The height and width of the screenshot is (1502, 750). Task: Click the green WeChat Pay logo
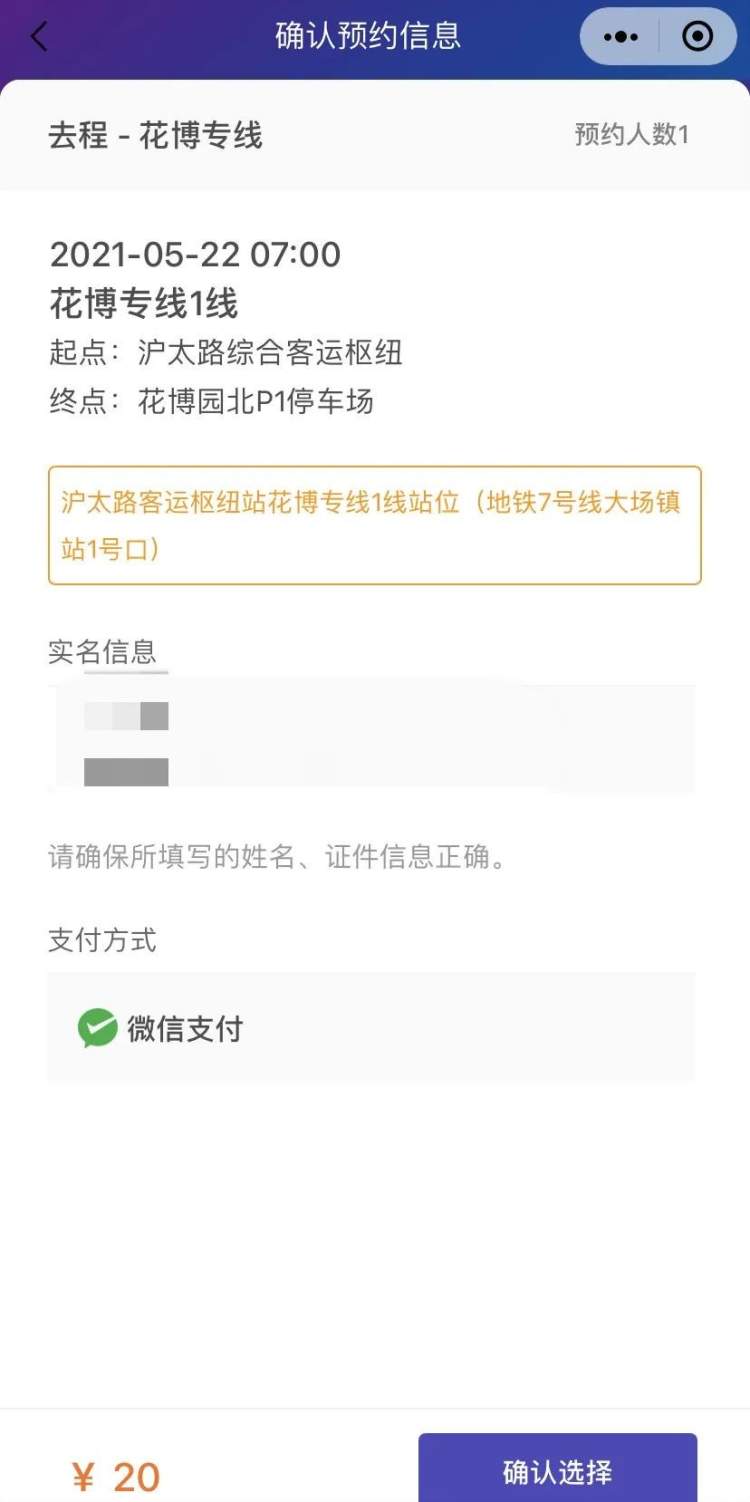97,1028
